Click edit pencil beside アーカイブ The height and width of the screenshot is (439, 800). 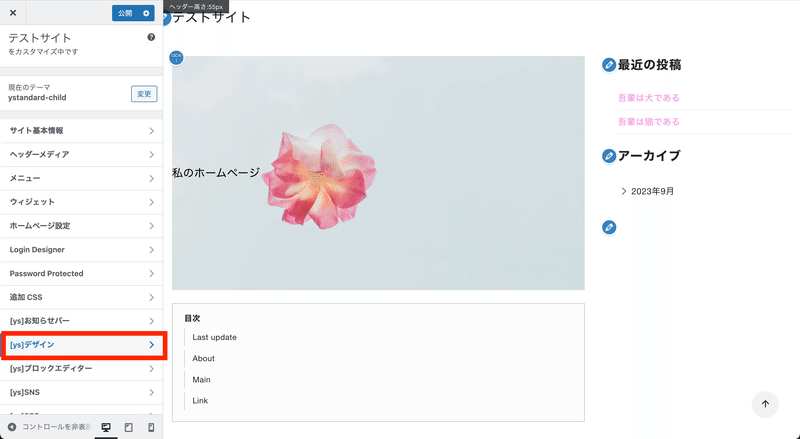point(609,156)
